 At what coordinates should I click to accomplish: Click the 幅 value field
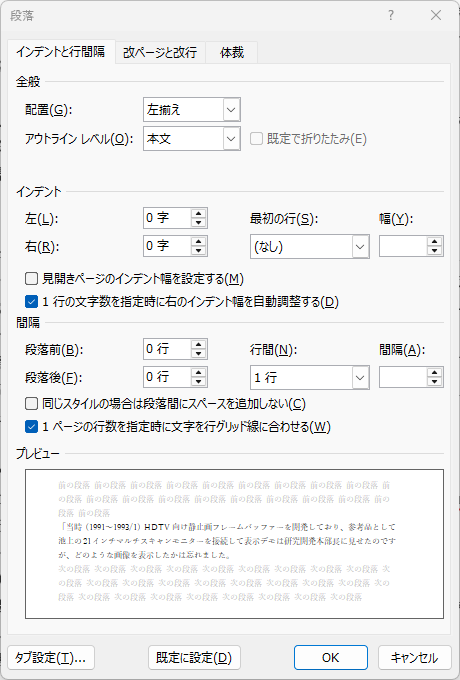click(403, 246)
